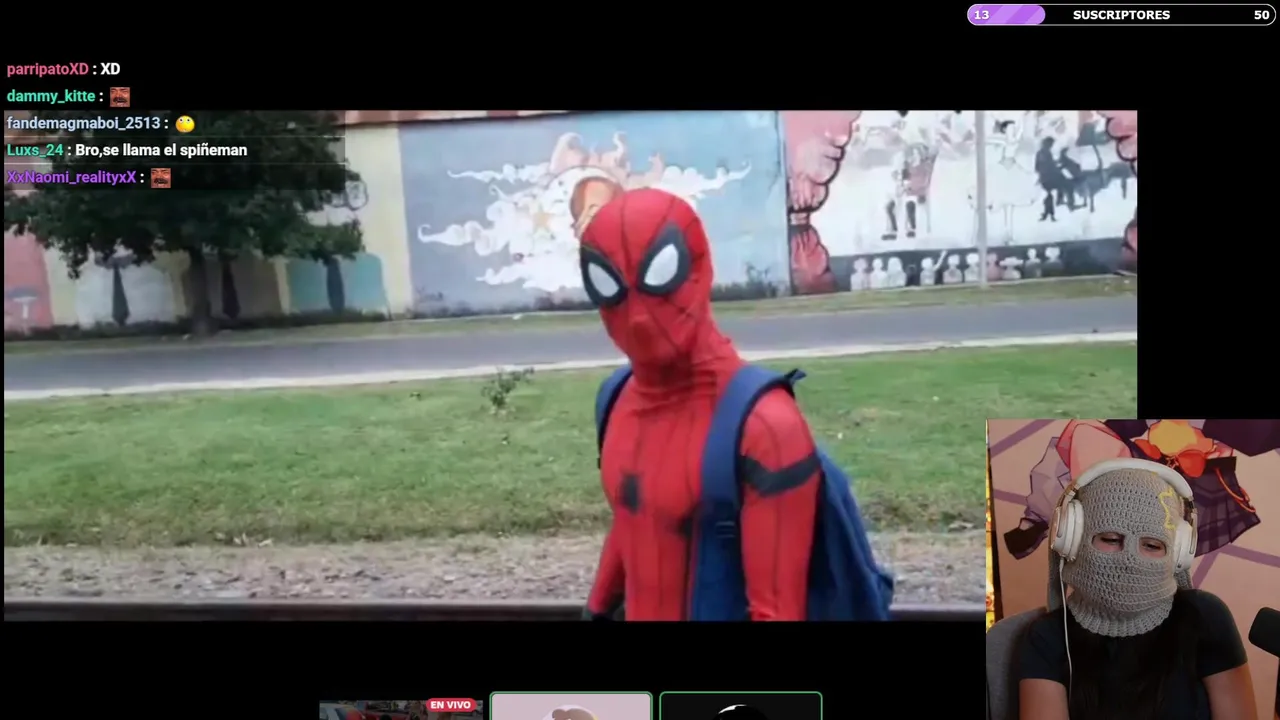Click the message "Bro,se llama el spiñeman"

pyautogui.click(x=161, y=150)
